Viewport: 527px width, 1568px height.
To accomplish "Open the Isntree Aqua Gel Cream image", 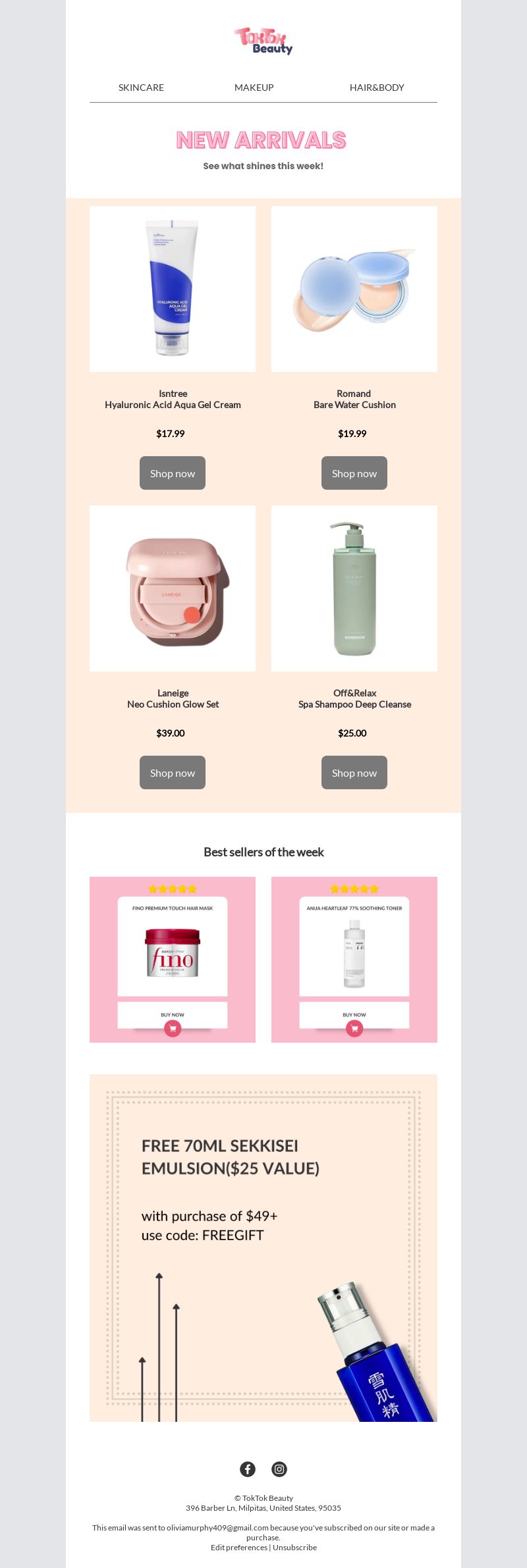I will pos(173,289).
